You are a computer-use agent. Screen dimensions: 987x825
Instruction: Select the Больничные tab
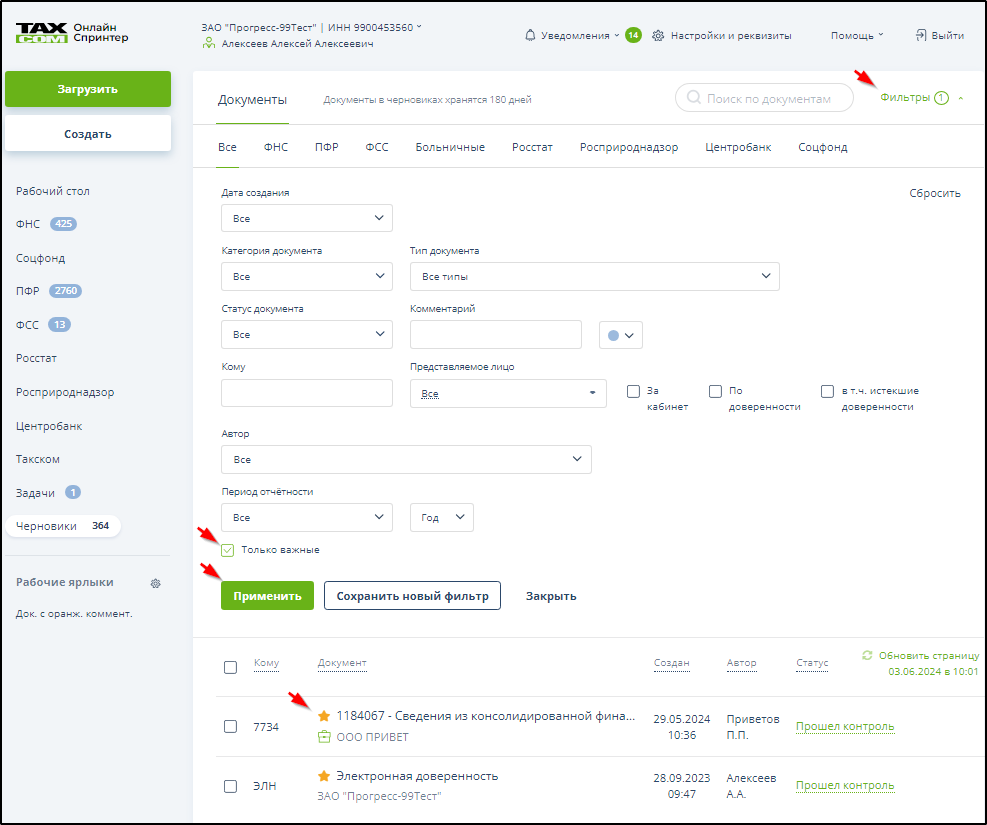[x=450, y=147]
